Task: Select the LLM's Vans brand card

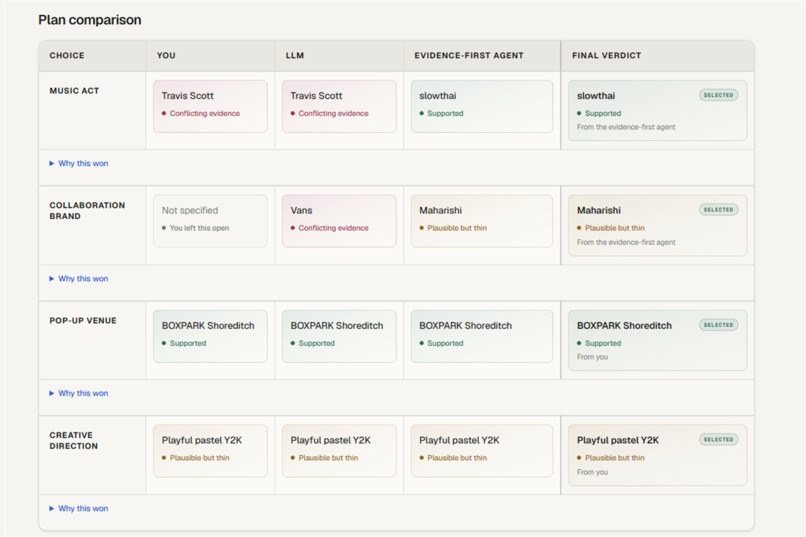Action: pyautogui.click(x=339, y=221)
